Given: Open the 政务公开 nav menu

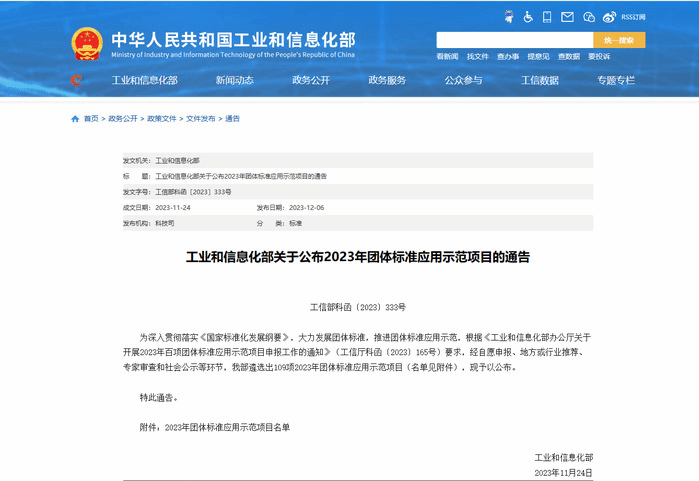Looking at the screenshot, I should pos(310,80).
